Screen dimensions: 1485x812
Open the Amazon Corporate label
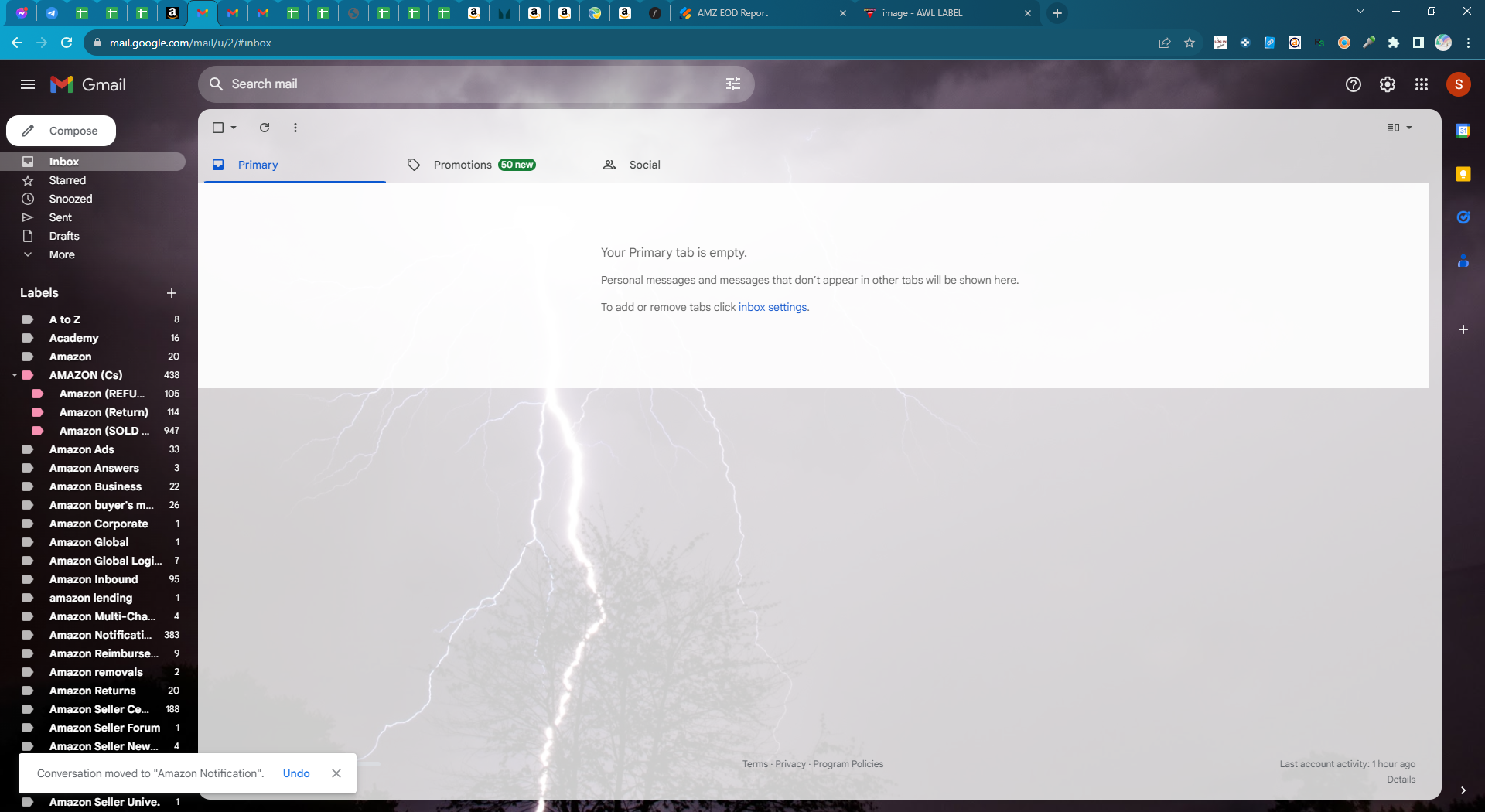93,524
